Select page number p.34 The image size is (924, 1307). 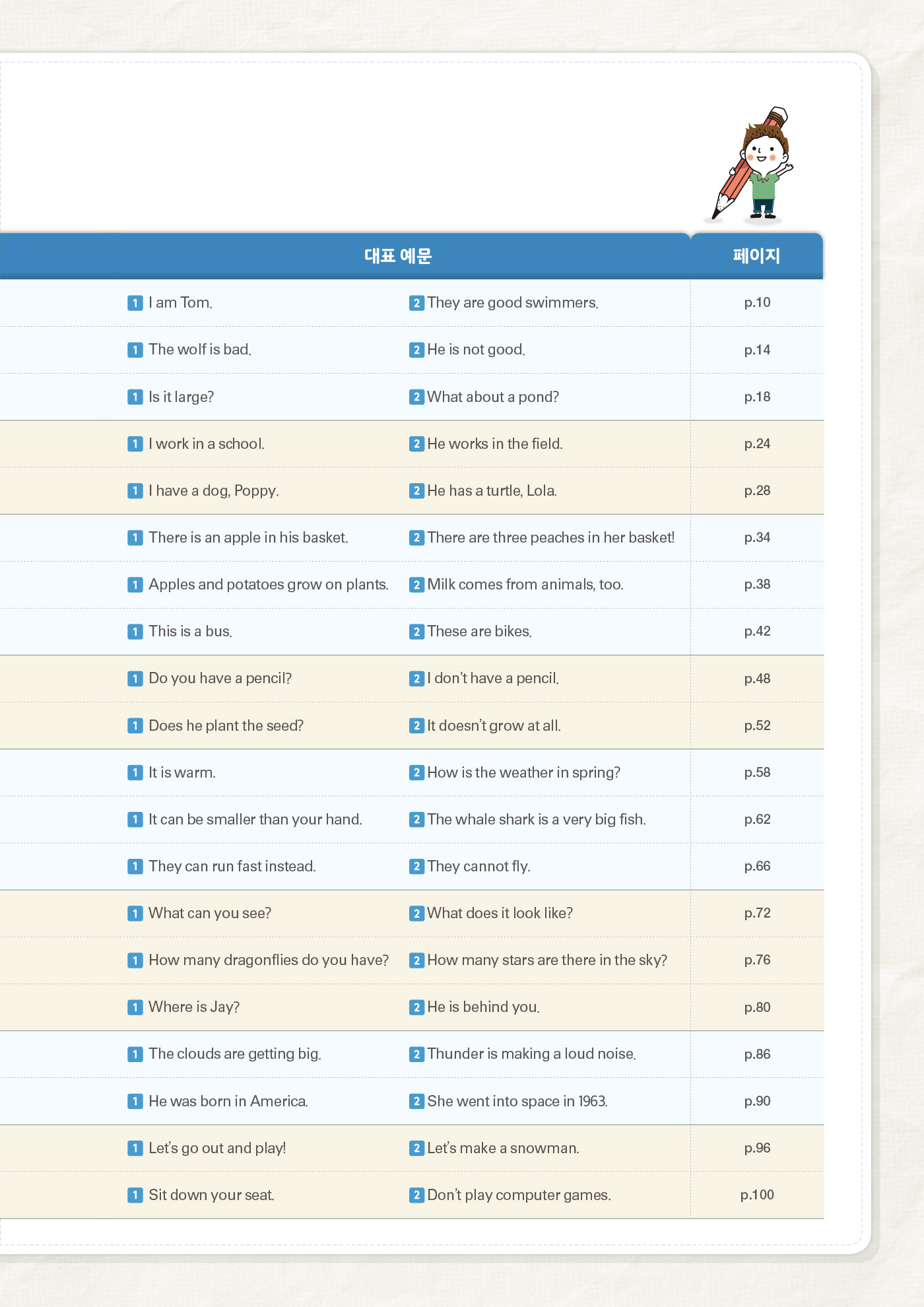coord(757,537)
